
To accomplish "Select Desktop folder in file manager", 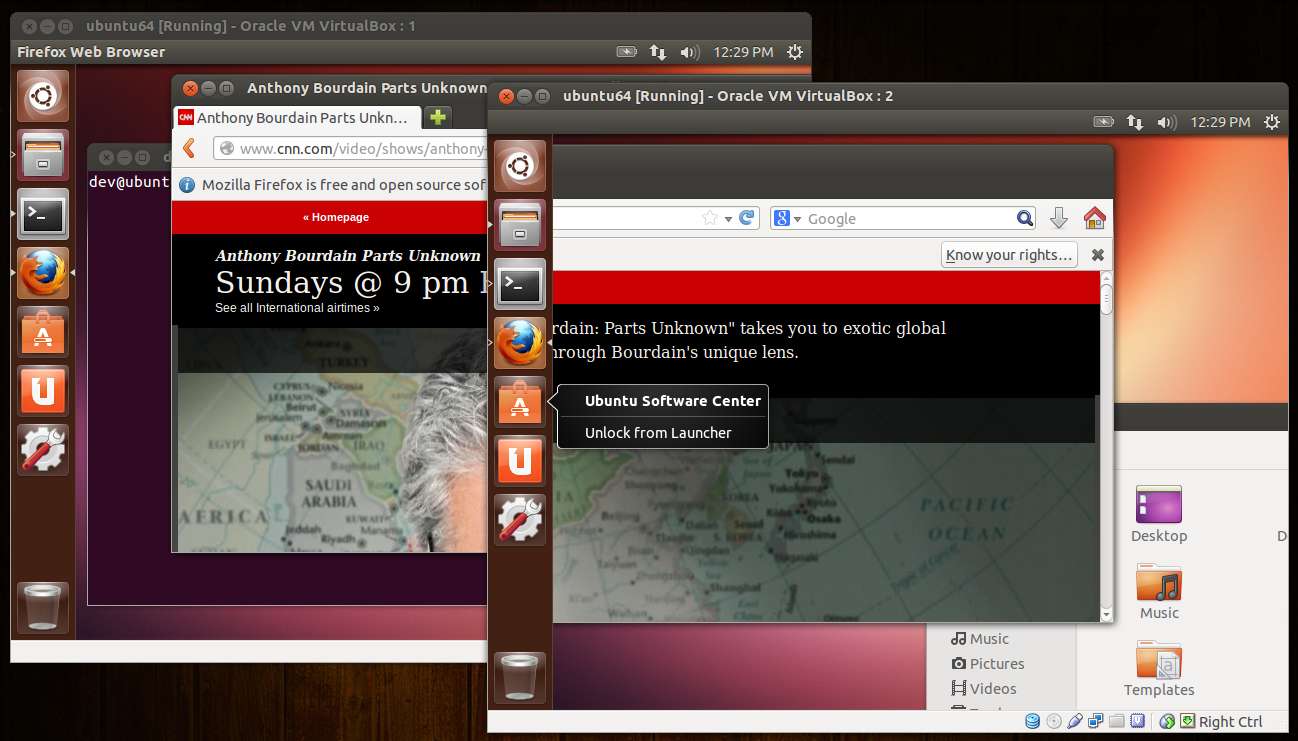I will (x=1159, y=514).
